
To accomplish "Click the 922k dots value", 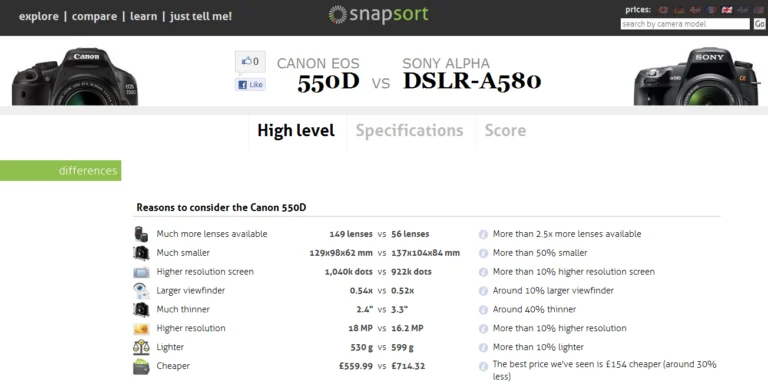I will tap(411, 272).
